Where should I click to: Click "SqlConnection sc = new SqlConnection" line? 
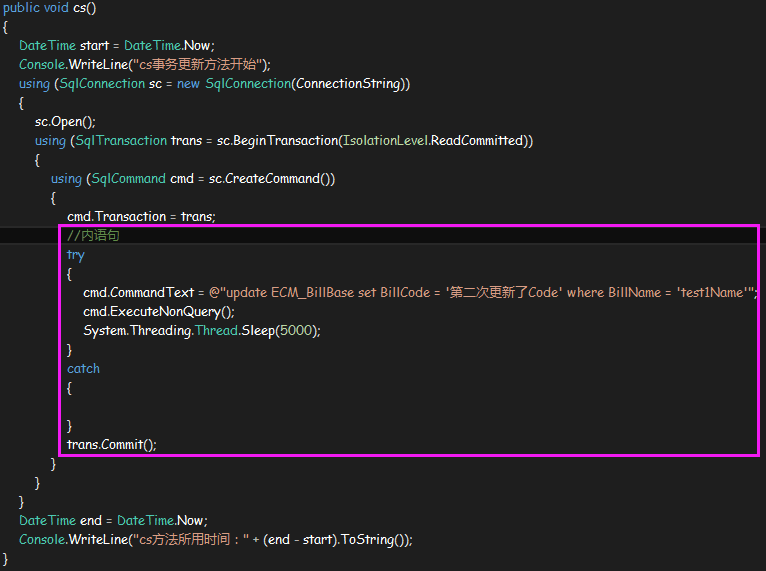pos(214,84)
